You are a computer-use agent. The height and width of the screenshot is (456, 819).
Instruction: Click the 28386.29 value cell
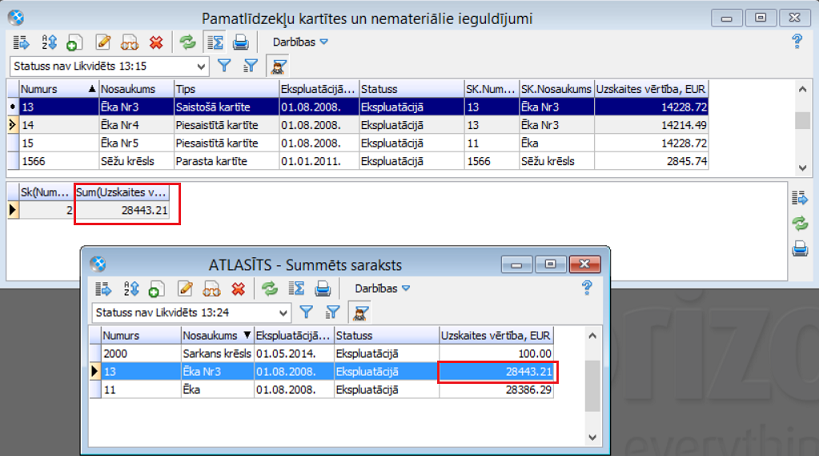click(x=496, y=390)
